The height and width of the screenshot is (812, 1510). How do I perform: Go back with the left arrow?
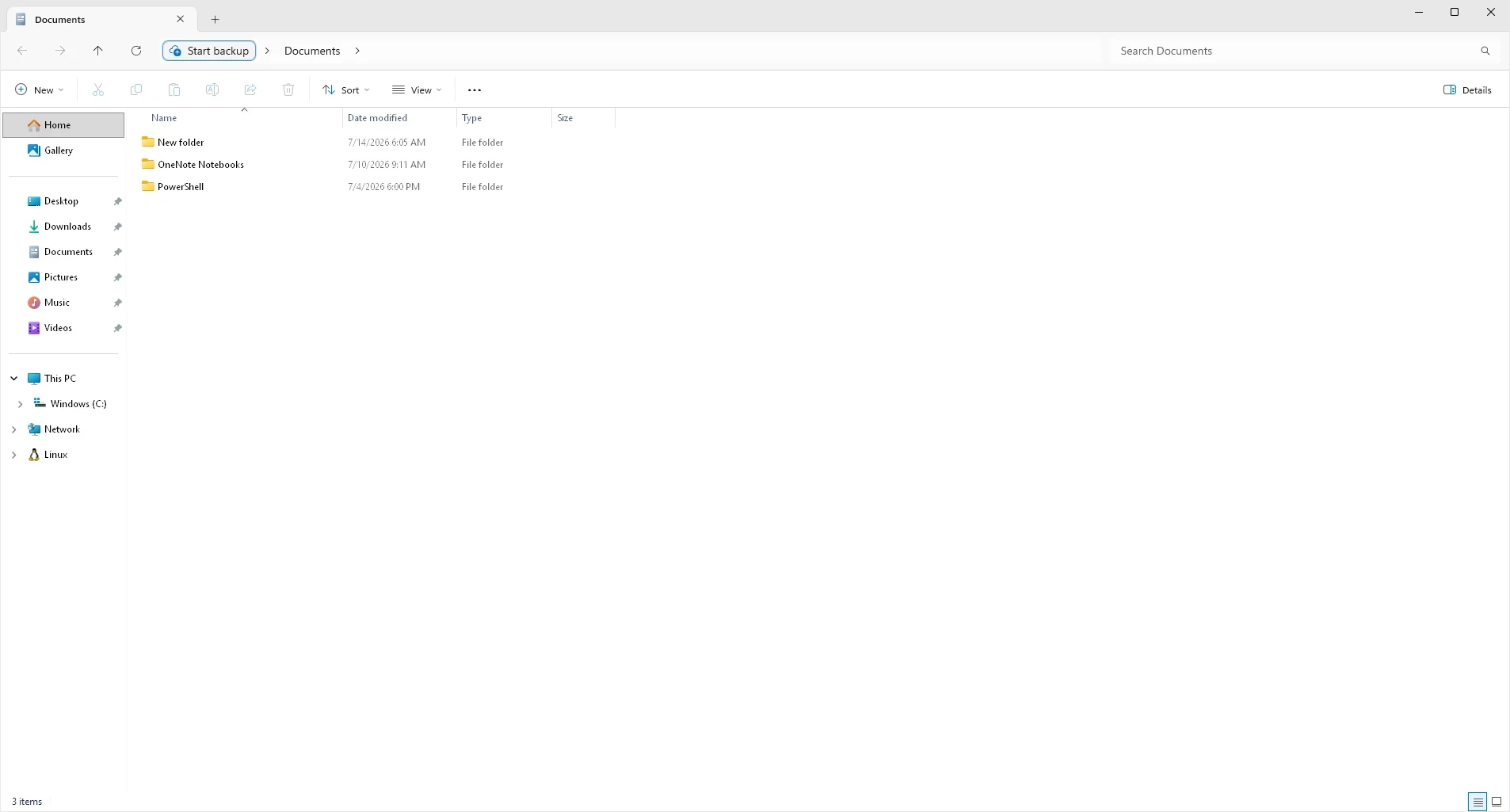pos(22,51)
